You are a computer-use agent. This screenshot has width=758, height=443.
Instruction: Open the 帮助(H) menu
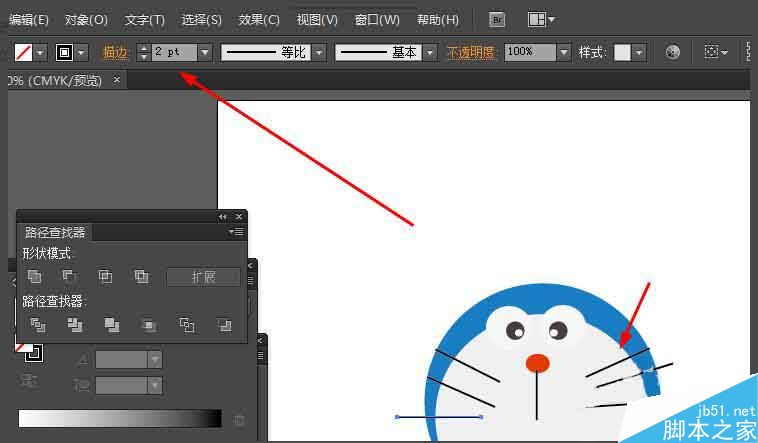437,20
